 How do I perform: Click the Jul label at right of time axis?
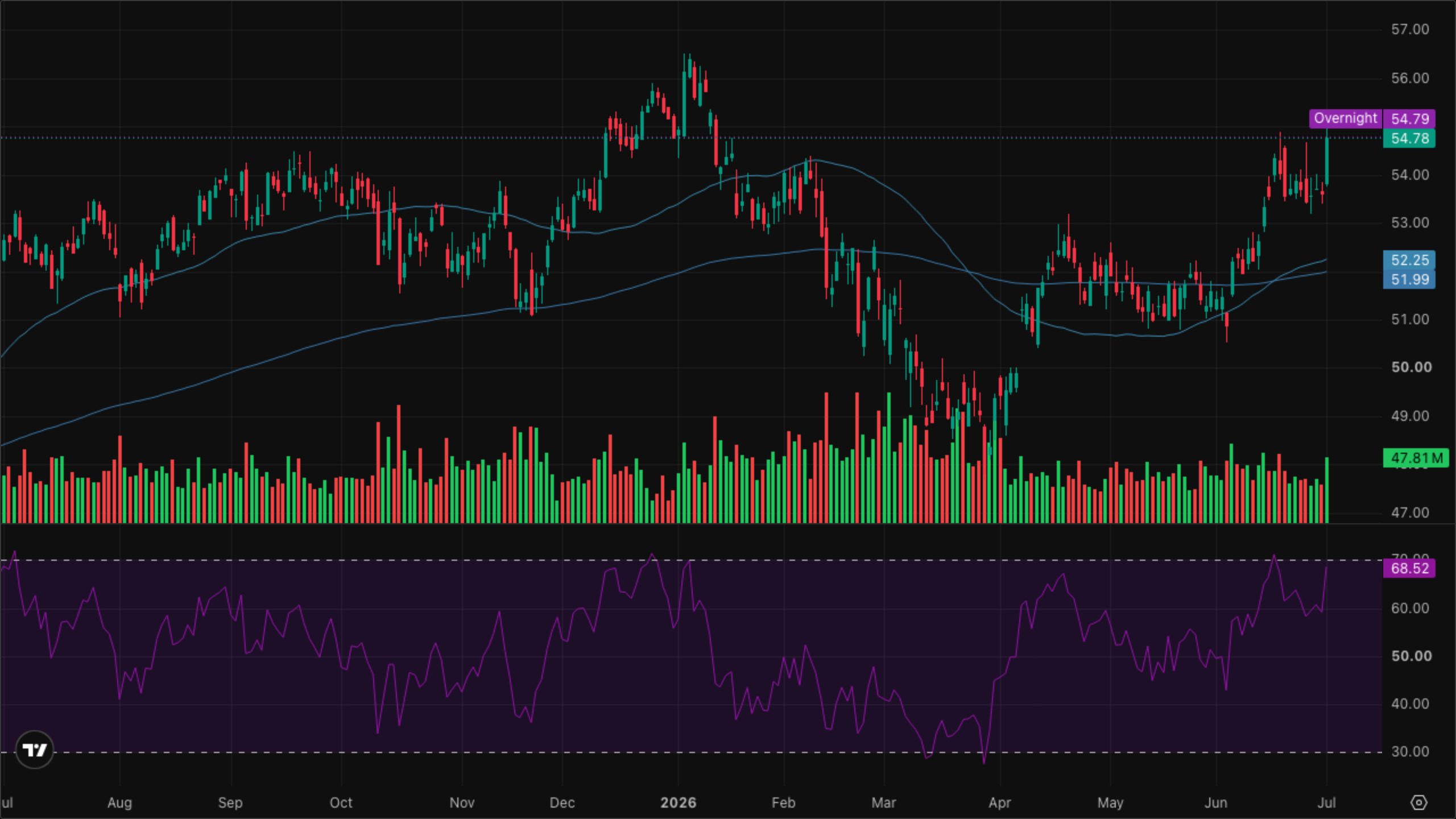coord(1326,803)
